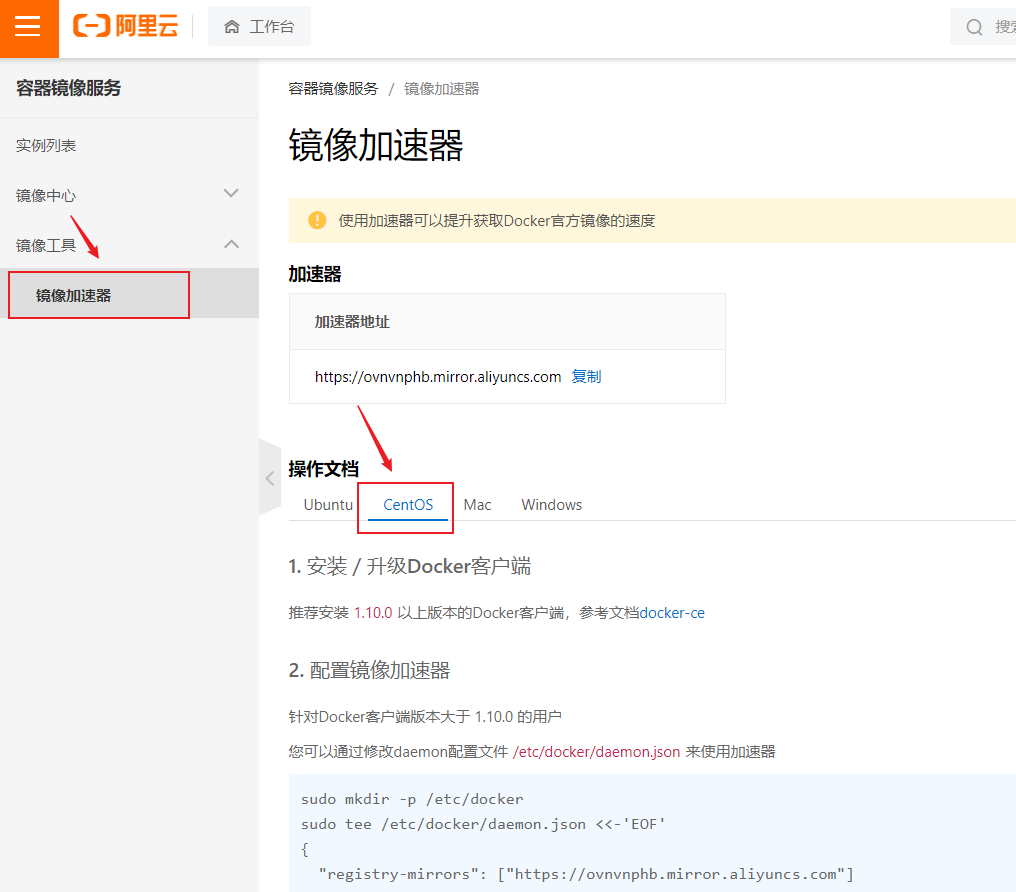Click the yellow warning info icon
The width and height of the screenshot is (1016, 892).
point(317,220)
